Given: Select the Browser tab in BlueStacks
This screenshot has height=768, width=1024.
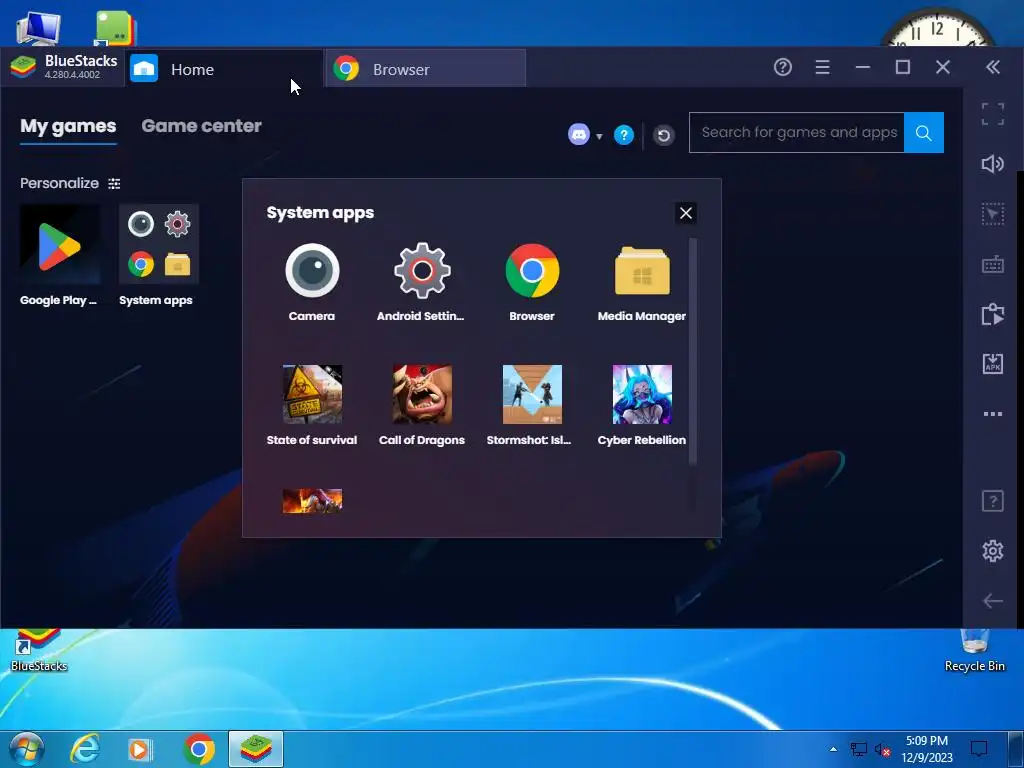Looking at the screenshot, I should click(x=425, y=69).
